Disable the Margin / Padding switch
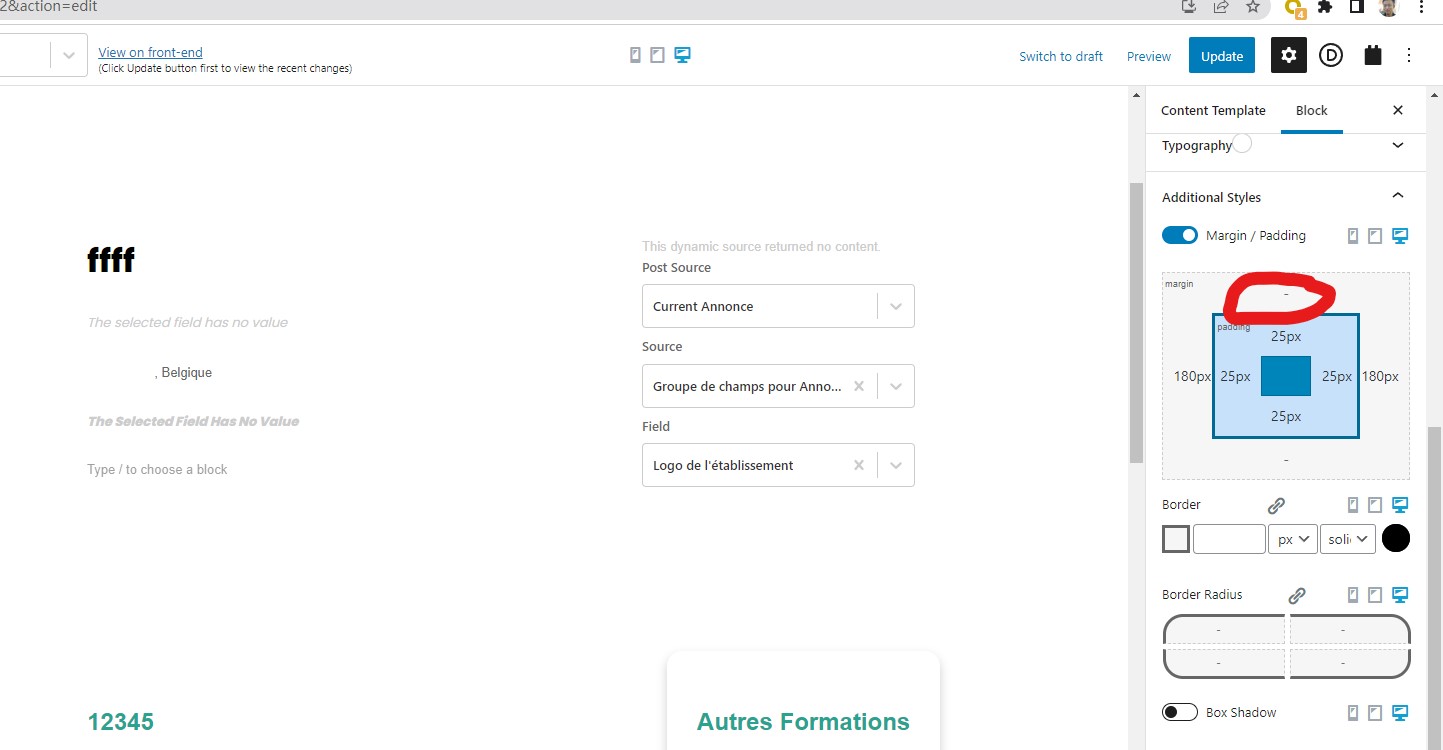 pos(1180,235)
